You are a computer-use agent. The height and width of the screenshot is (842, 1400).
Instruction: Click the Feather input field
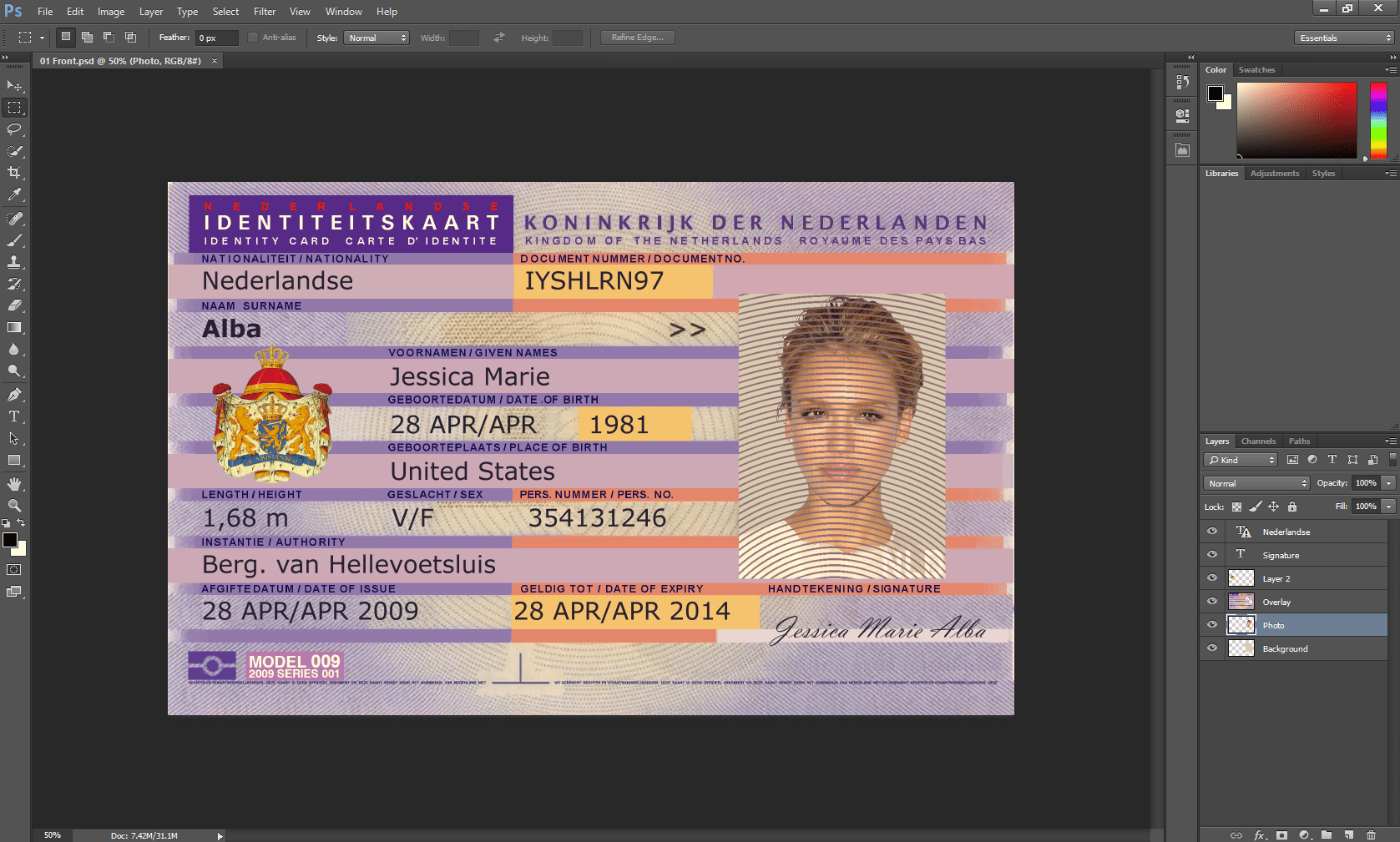tap(215, 38)
